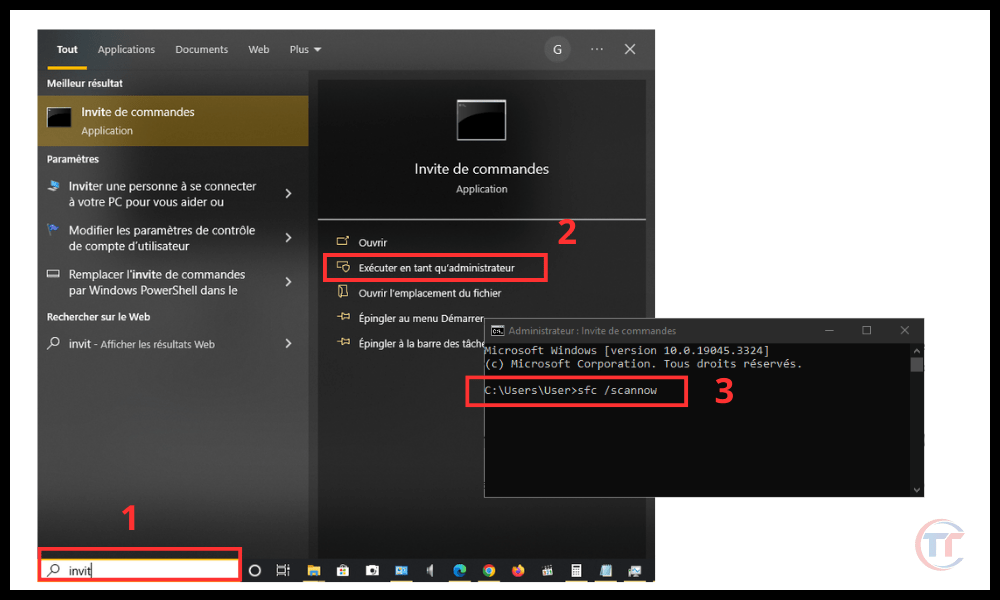Click the Ouvrir action icon

[342, 242]
